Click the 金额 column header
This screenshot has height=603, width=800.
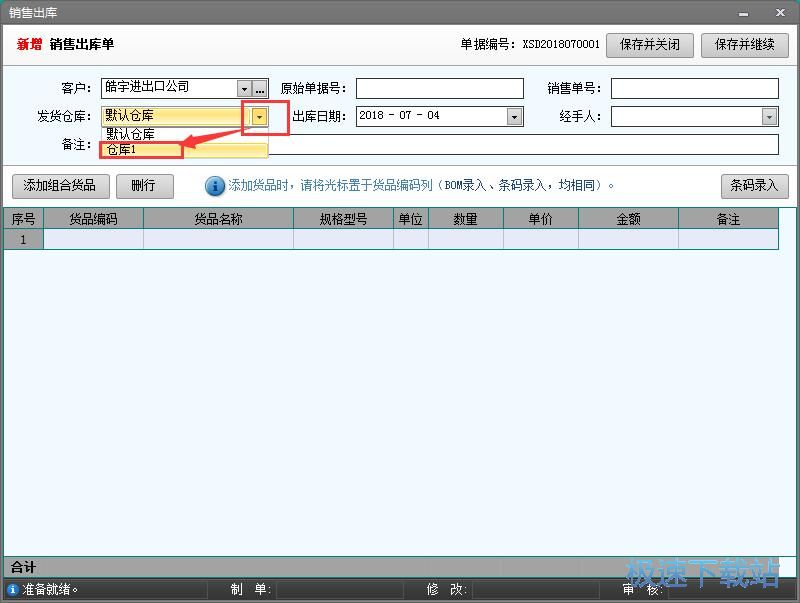tap(629, 219)
